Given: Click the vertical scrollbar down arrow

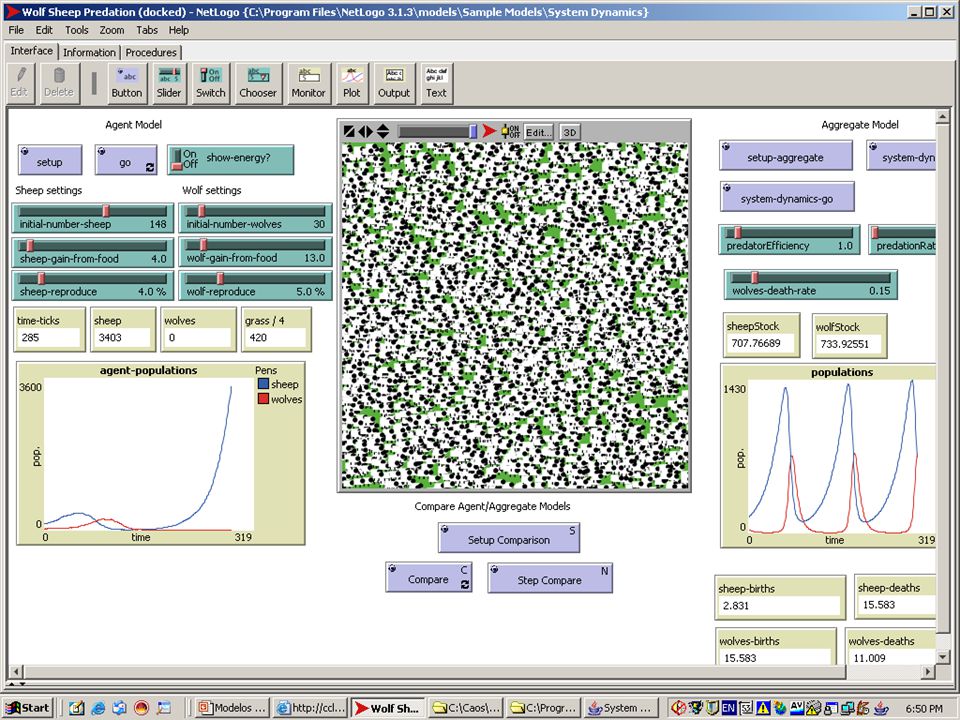Looking at the screenshot, I should pos(942,656).
